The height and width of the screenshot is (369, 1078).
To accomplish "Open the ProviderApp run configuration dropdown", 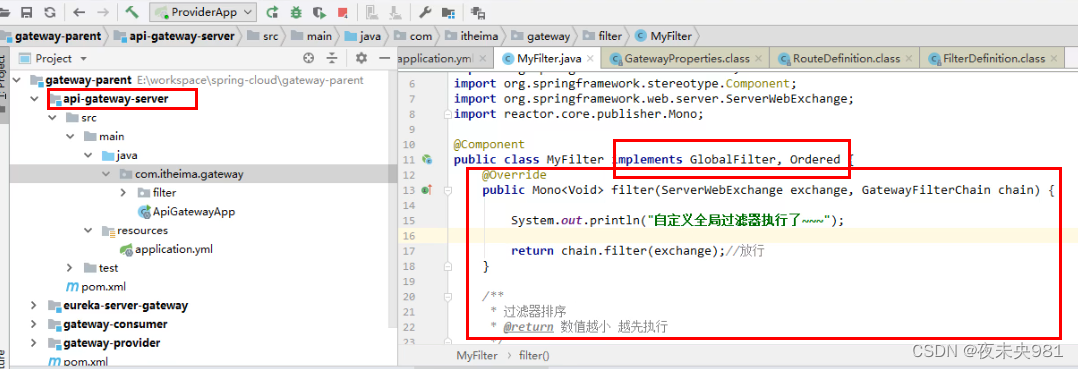I will point(202,12).
